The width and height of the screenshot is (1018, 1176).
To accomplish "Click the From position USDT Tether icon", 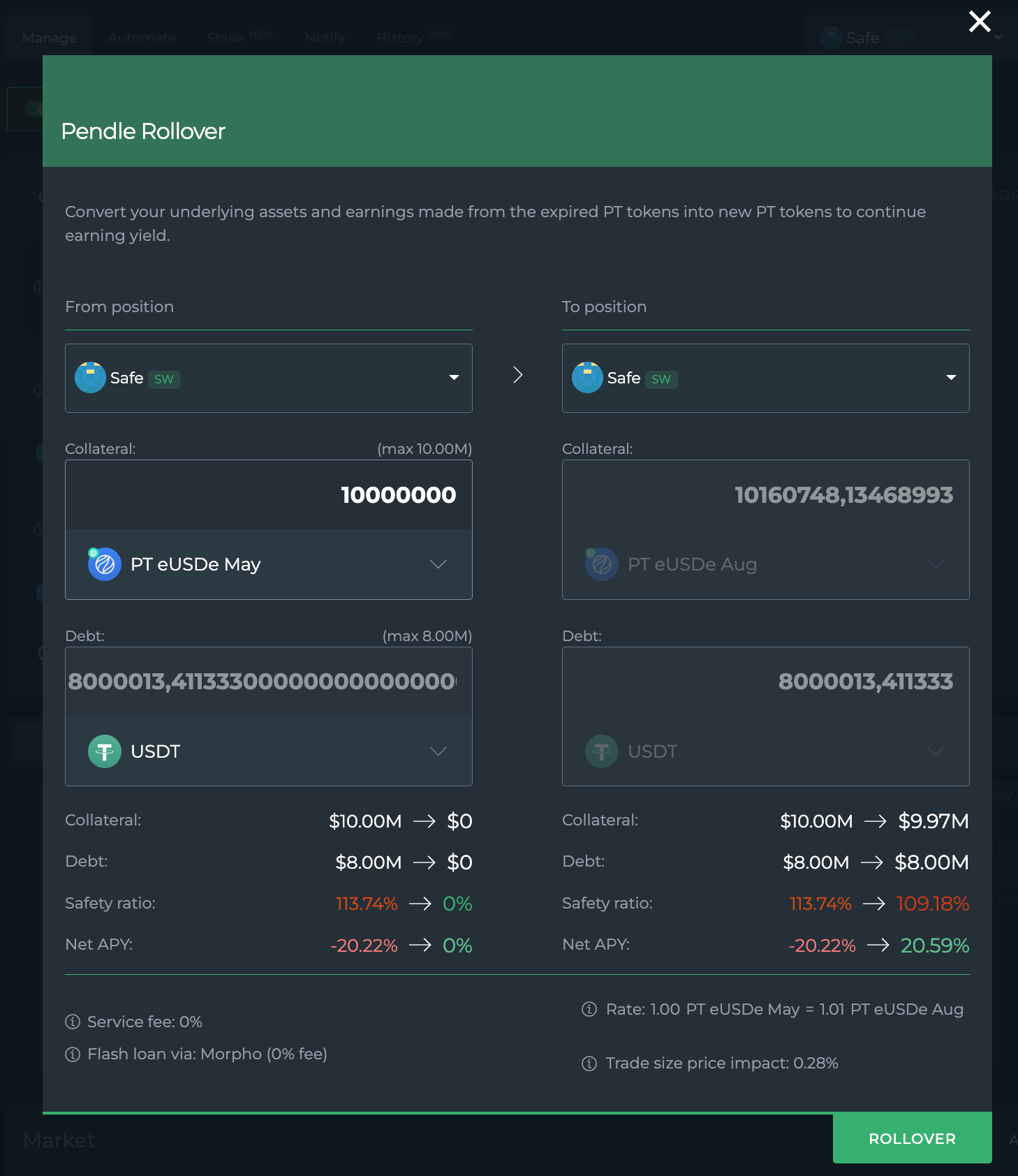I will (105, 751).
